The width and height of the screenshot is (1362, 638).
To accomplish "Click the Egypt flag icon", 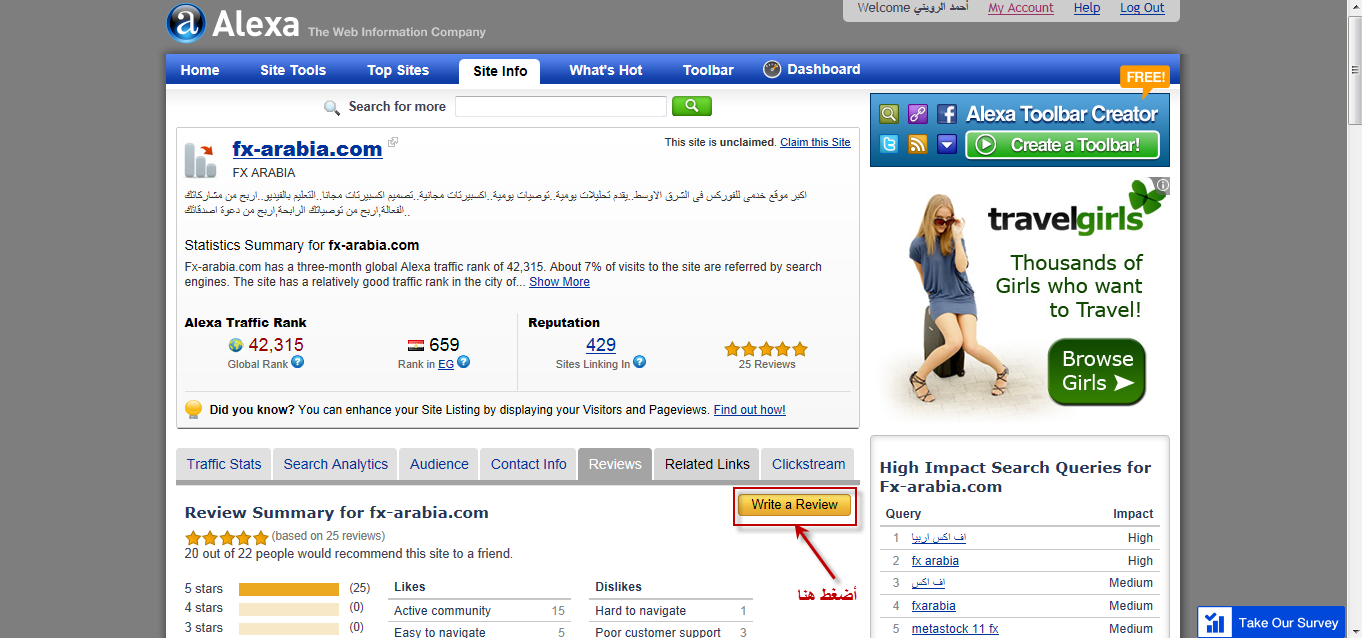I will coord(416,346).
